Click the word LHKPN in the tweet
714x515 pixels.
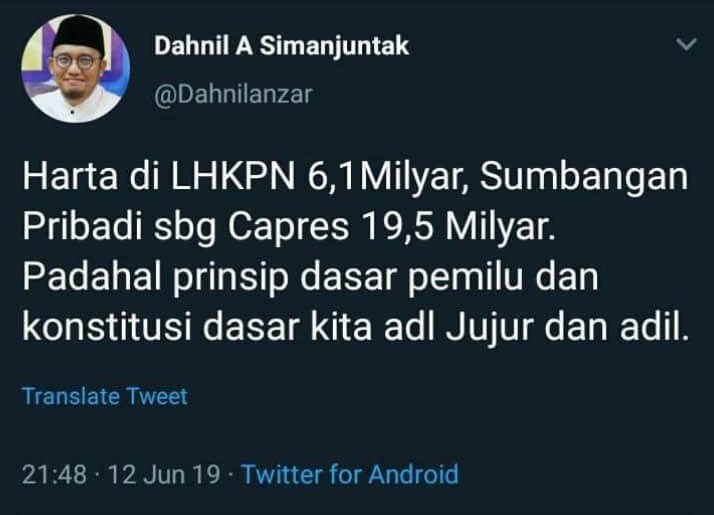233,177
